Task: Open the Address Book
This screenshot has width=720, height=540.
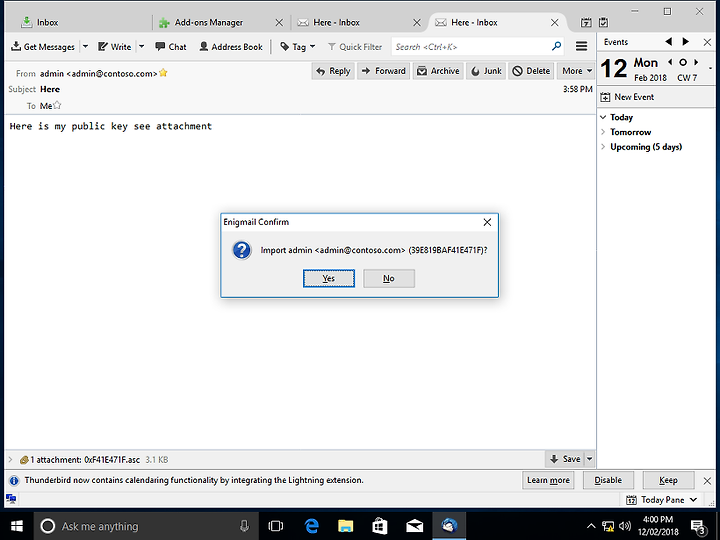Action: [x=231, y=47]
